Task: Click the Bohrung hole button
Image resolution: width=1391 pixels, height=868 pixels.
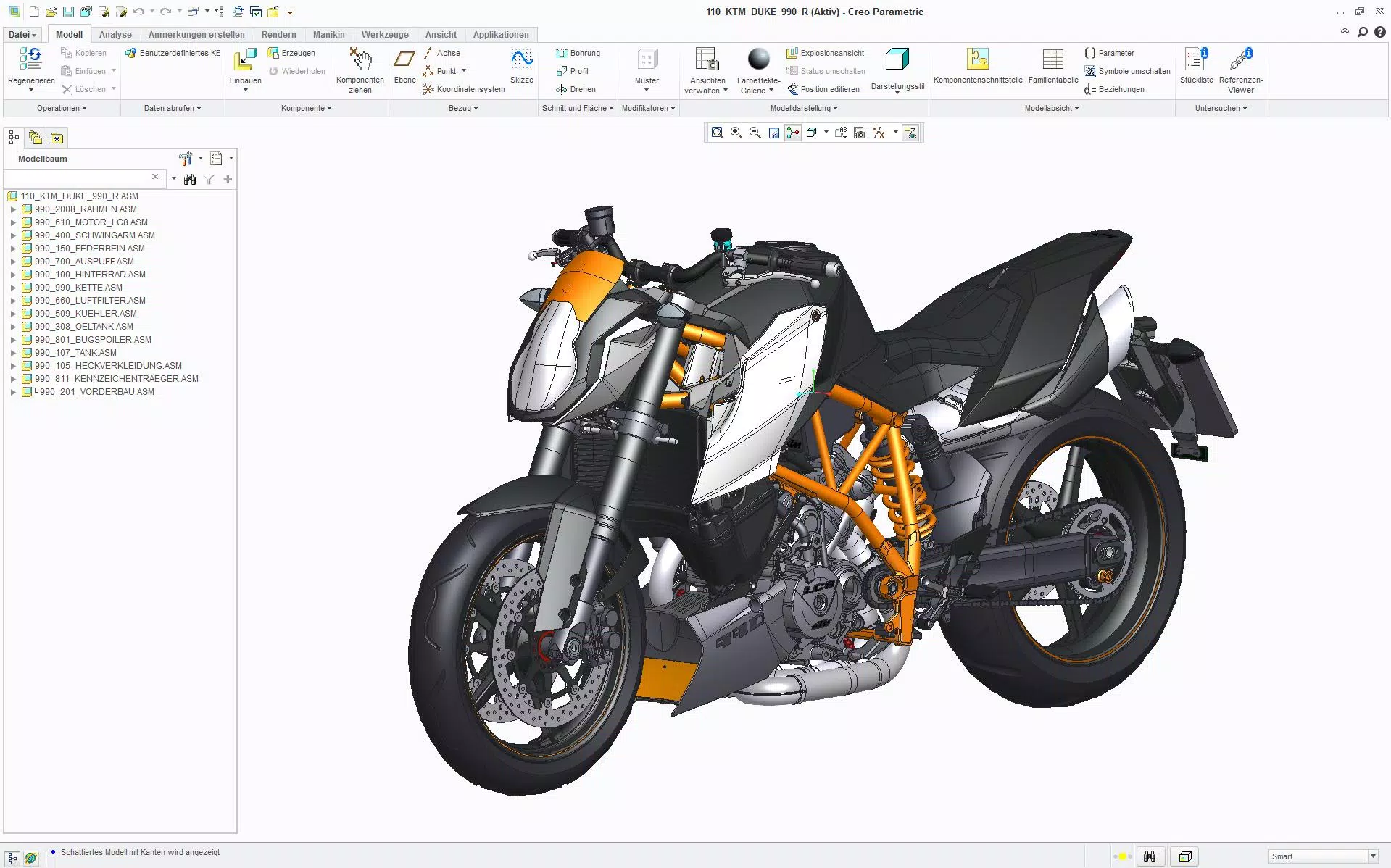Action: click(578, 53)
